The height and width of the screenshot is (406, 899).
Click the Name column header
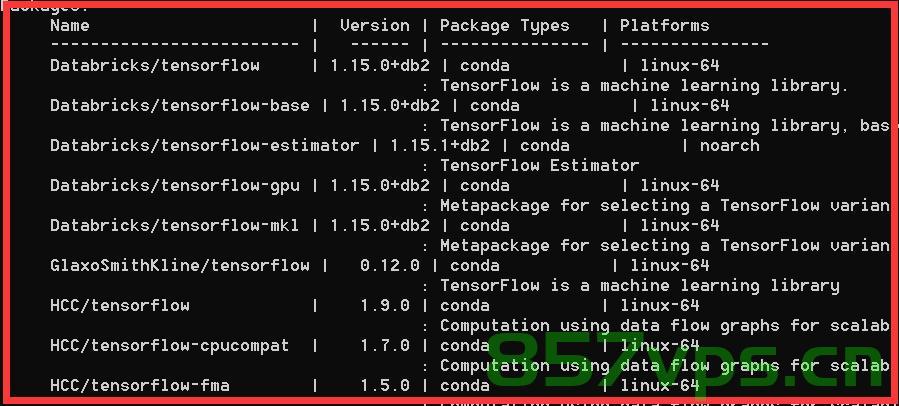tap(70, 26)
